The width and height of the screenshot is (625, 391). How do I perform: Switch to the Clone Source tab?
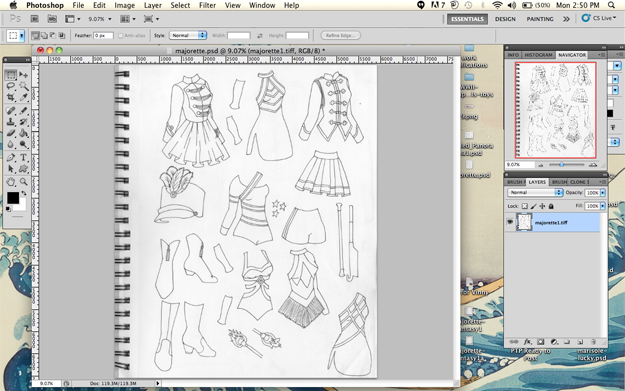pyautogui.click(x=580, y=182)
